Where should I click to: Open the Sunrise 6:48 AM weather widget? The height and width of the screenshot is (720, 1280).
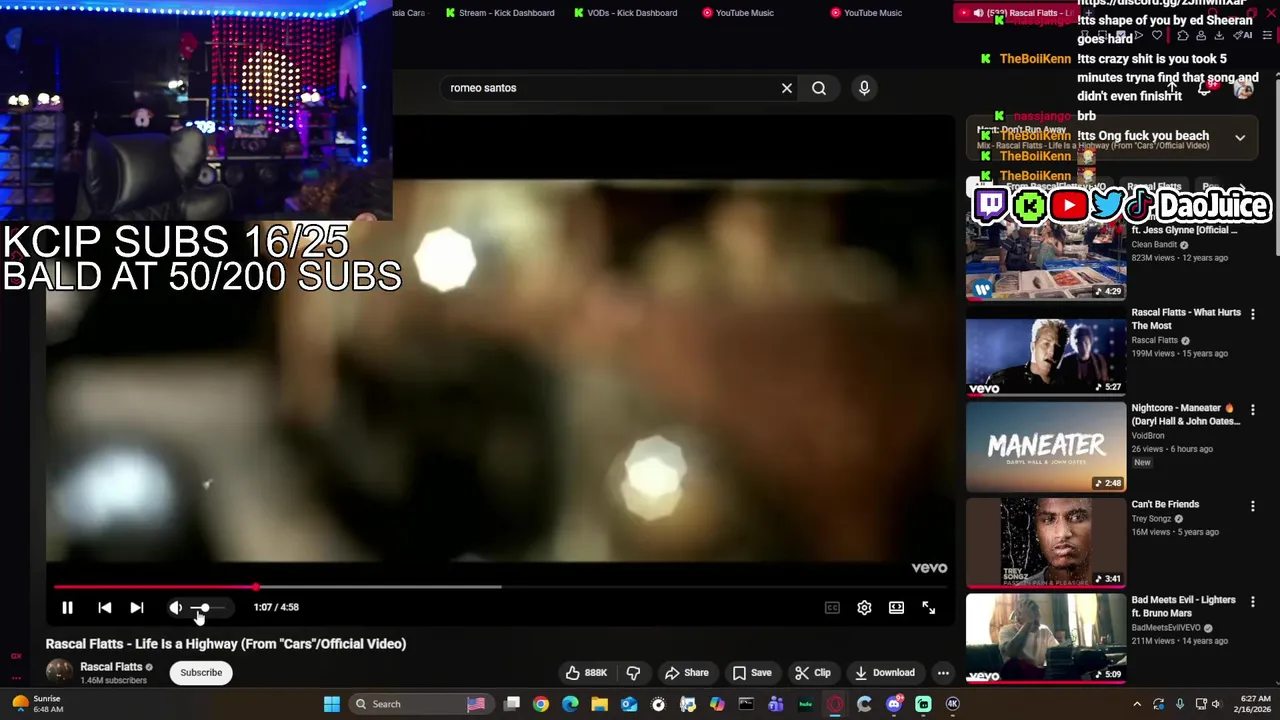pyautogui.click(x=36, y=704)
